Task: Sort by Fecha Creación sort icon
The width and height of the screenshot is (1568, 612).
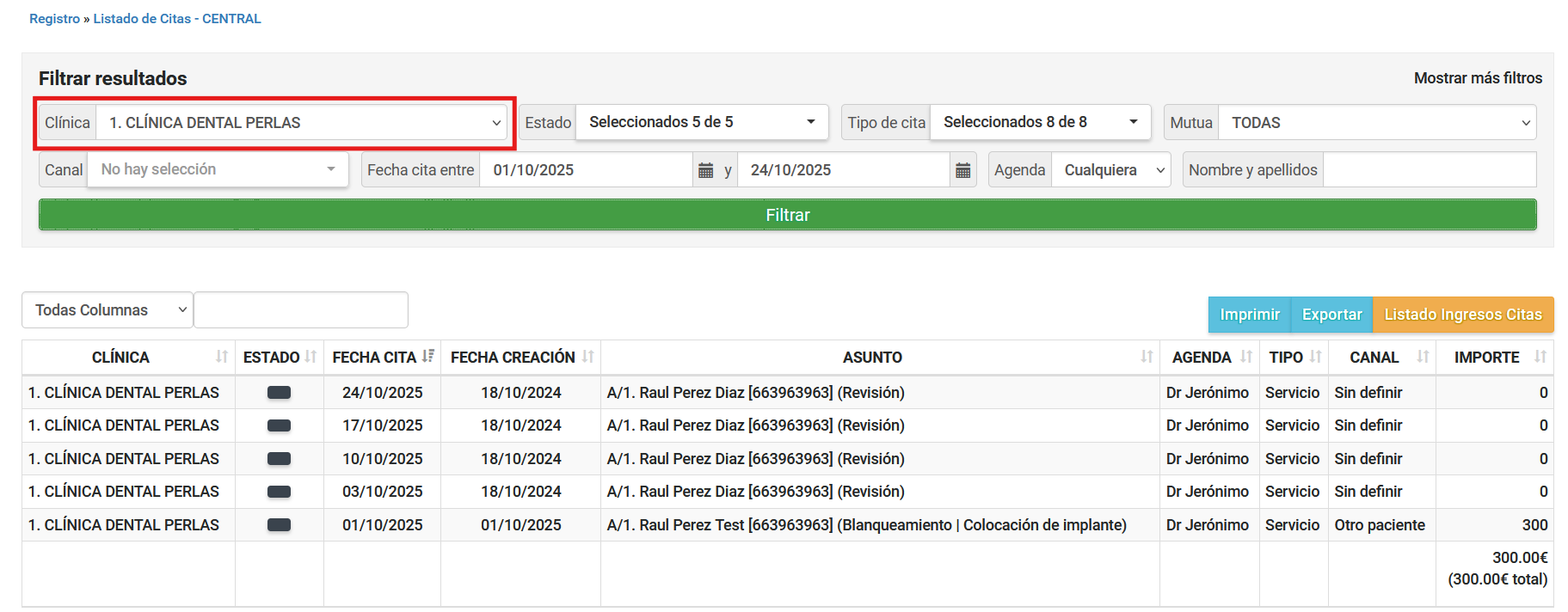Action: click(588, 357)
